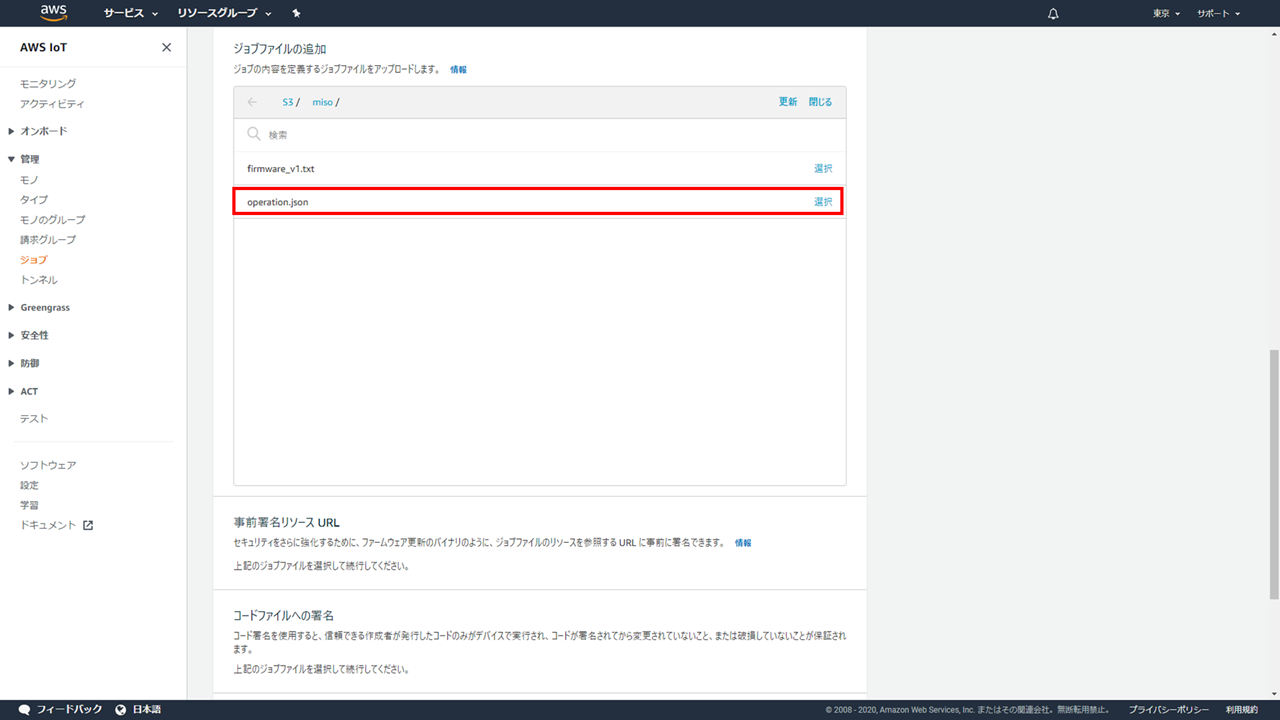Click the search magnifier icon
The width and height of the screenshot is (1280, 720).
coord(254,134)
